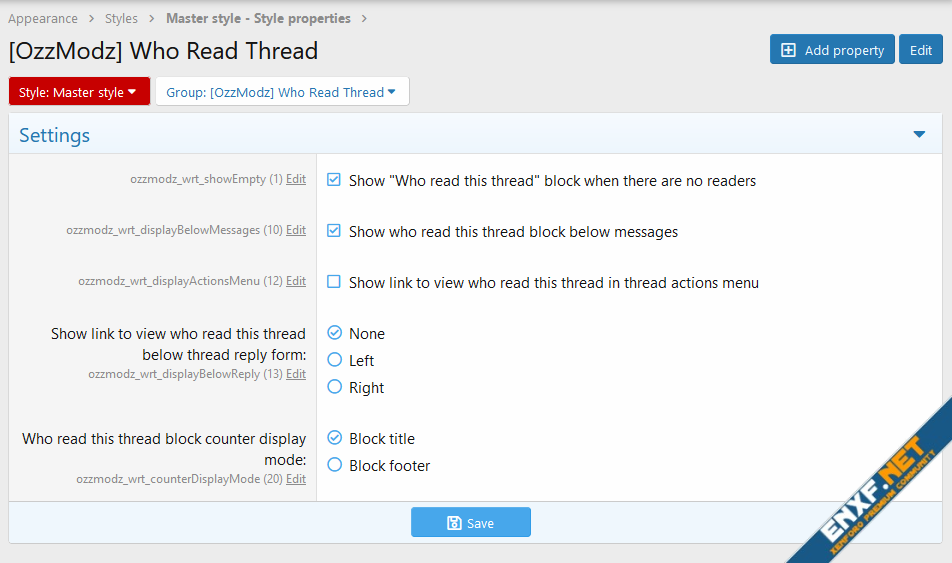Choose the Right radio option

pyautogui.click(x=335, y=387)
